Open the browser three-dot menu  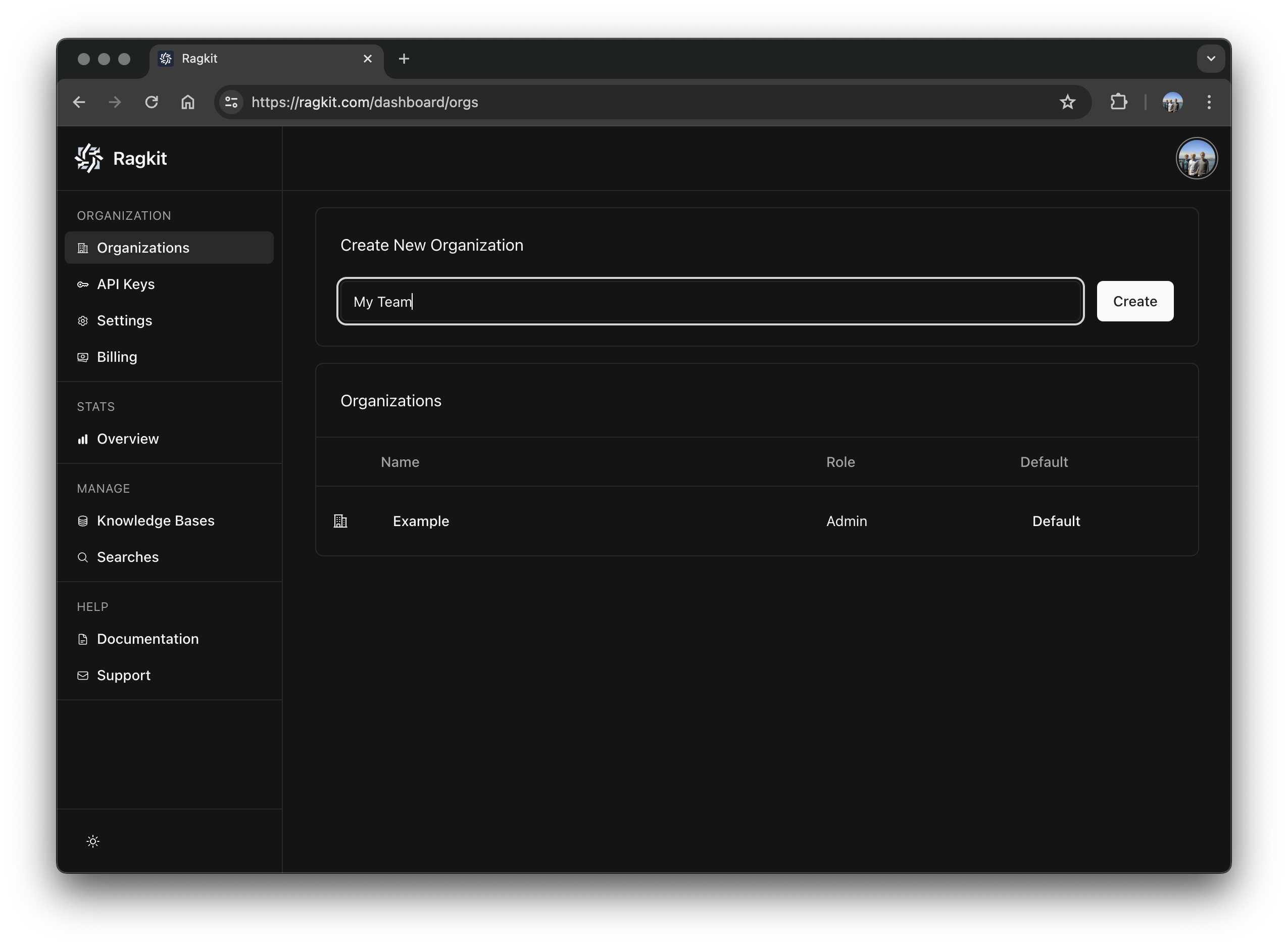[x=1209, y=102]
